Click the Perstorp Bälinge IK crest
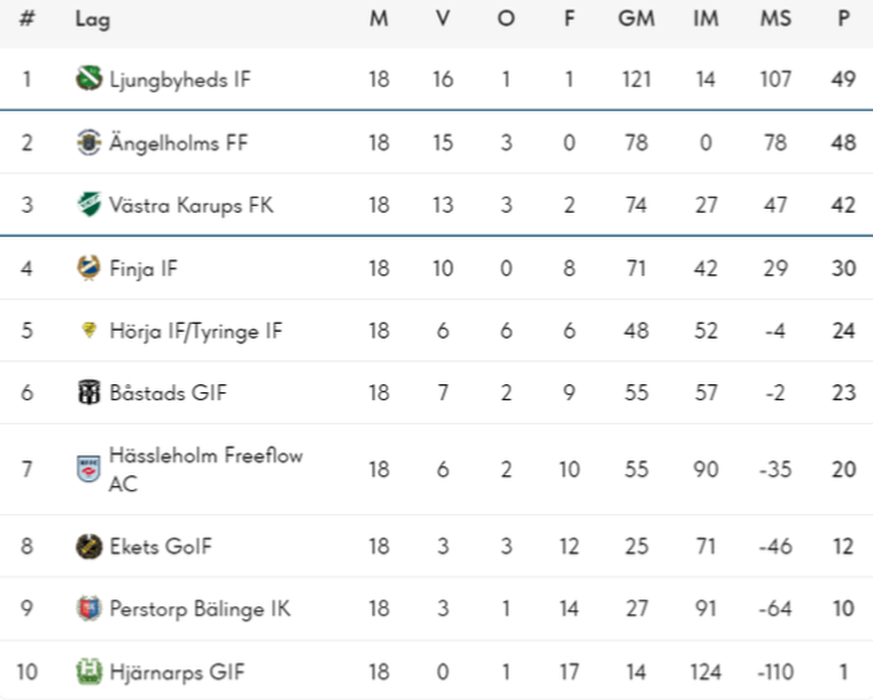Screen dimensions: 873x700 (x=89, y=608)
